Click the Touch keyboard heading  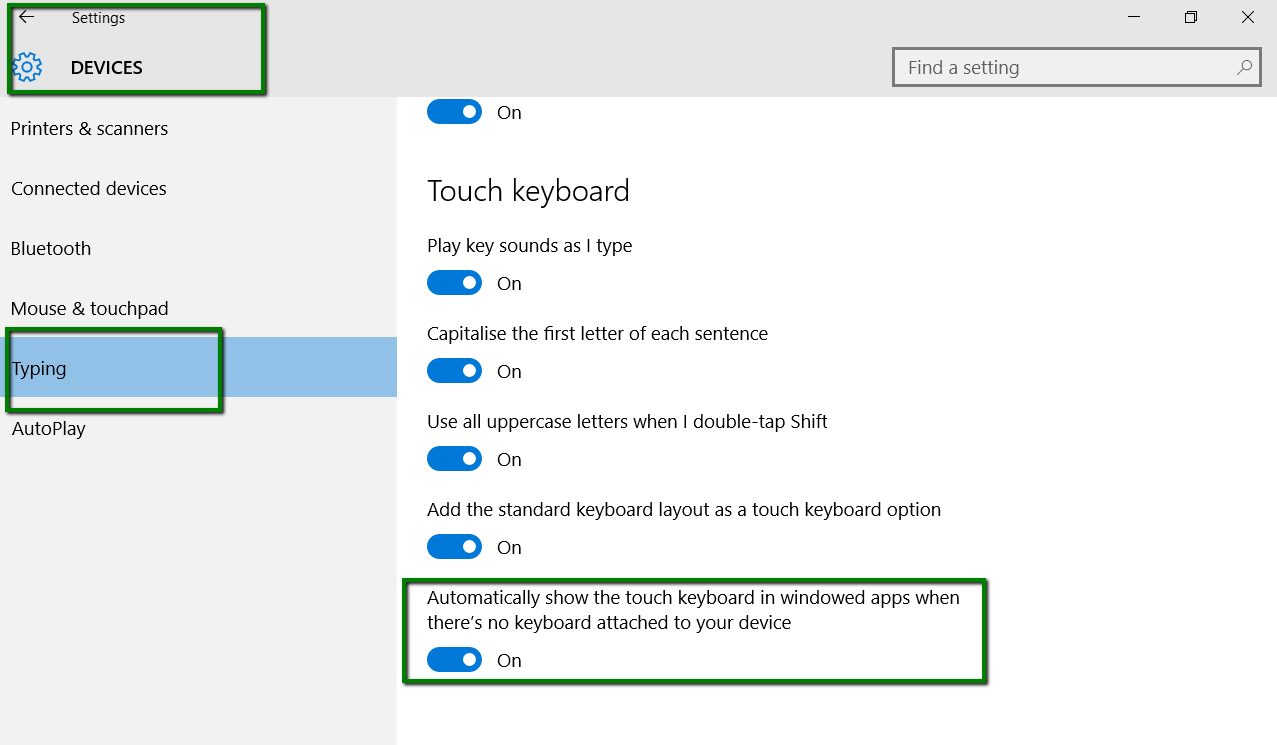pos(528,191)
